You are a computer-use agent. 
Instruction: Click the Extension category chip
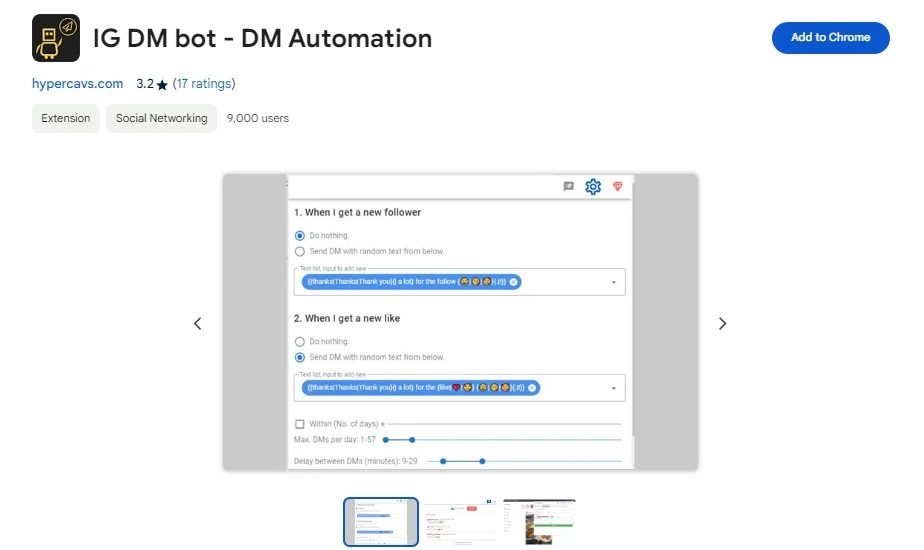65,118
